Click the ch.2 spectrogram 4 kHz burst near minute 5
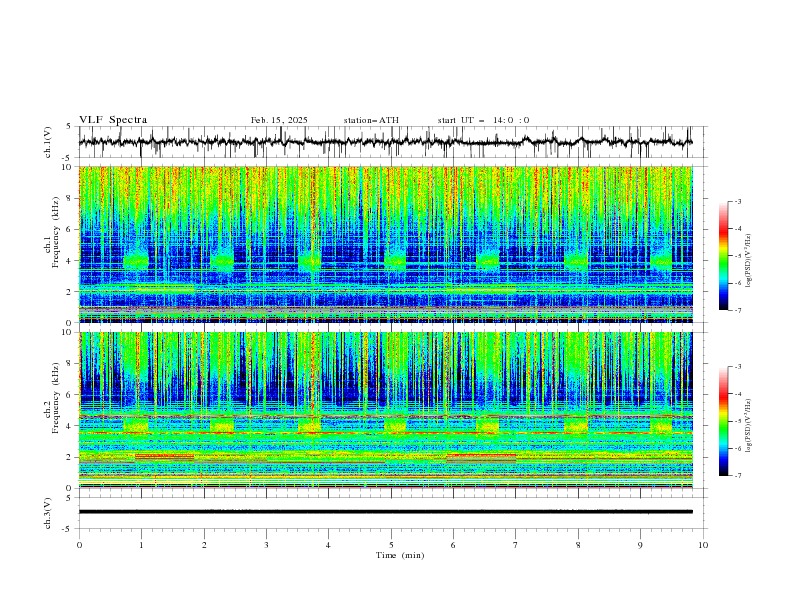 point(395,425)
